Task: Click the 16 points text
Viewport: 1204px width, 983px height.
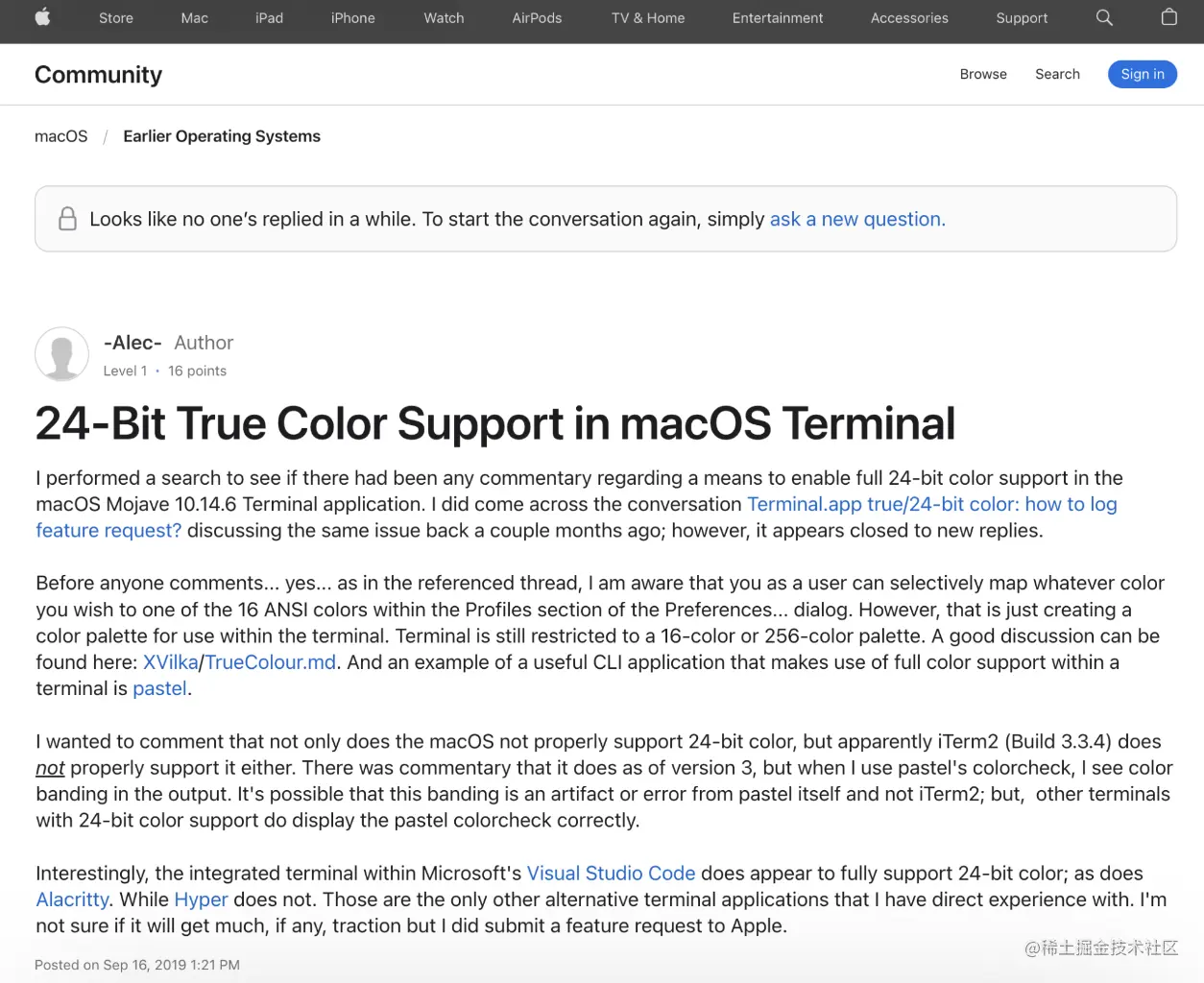Action: [197, 371]
